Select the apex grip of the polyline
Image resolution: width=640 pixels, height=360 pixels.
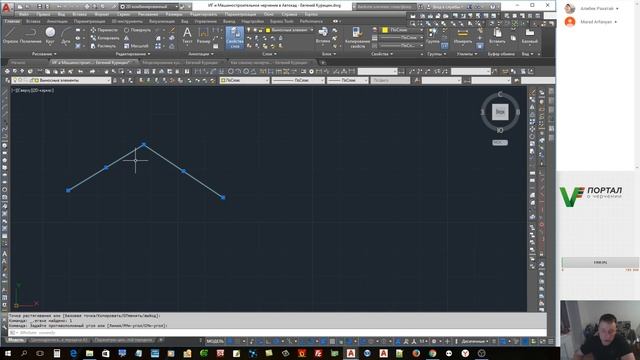[144, 144]
